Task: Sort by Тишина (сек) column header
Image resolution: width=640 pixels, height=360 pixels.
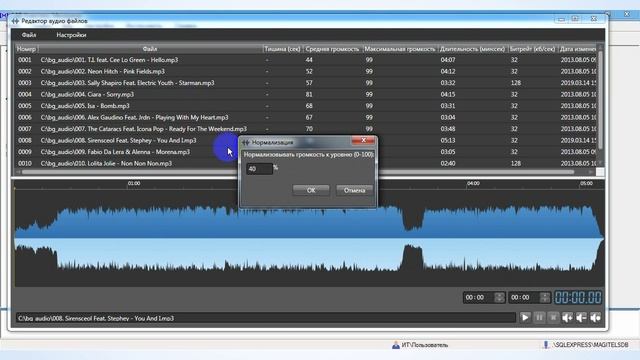Action: (x=282, y=49)
